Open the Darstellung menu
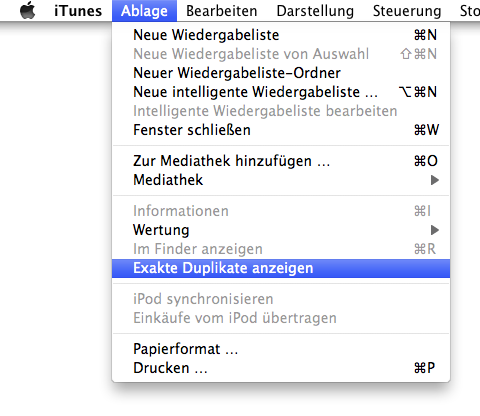 (315, 11)
